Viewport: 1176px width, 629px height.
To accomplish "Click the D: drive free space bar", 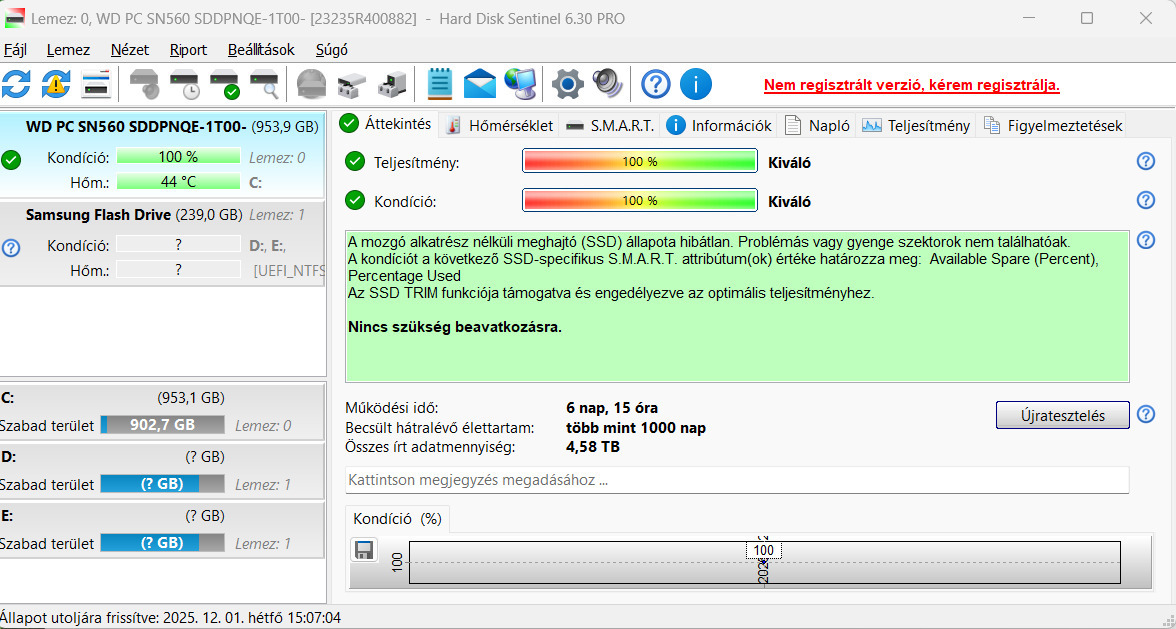I will 163,484.
